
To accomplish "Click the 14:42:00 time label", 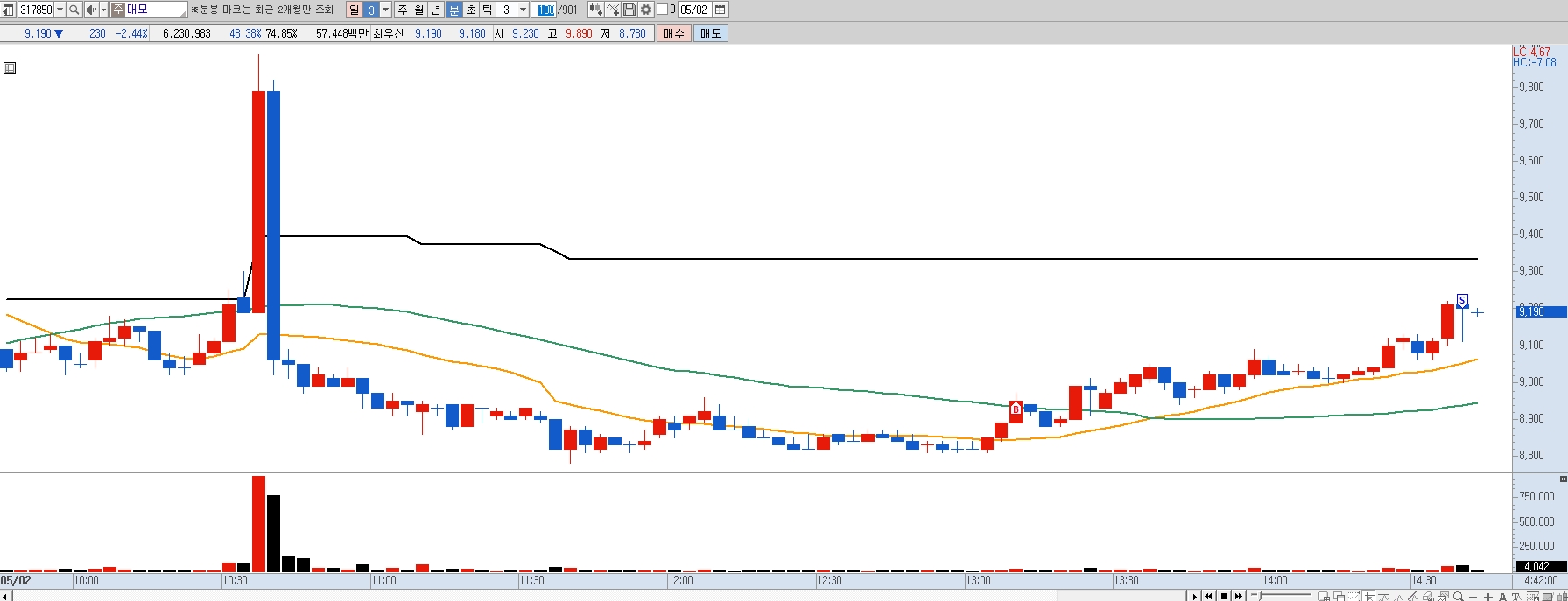I will click(1539, 580).
